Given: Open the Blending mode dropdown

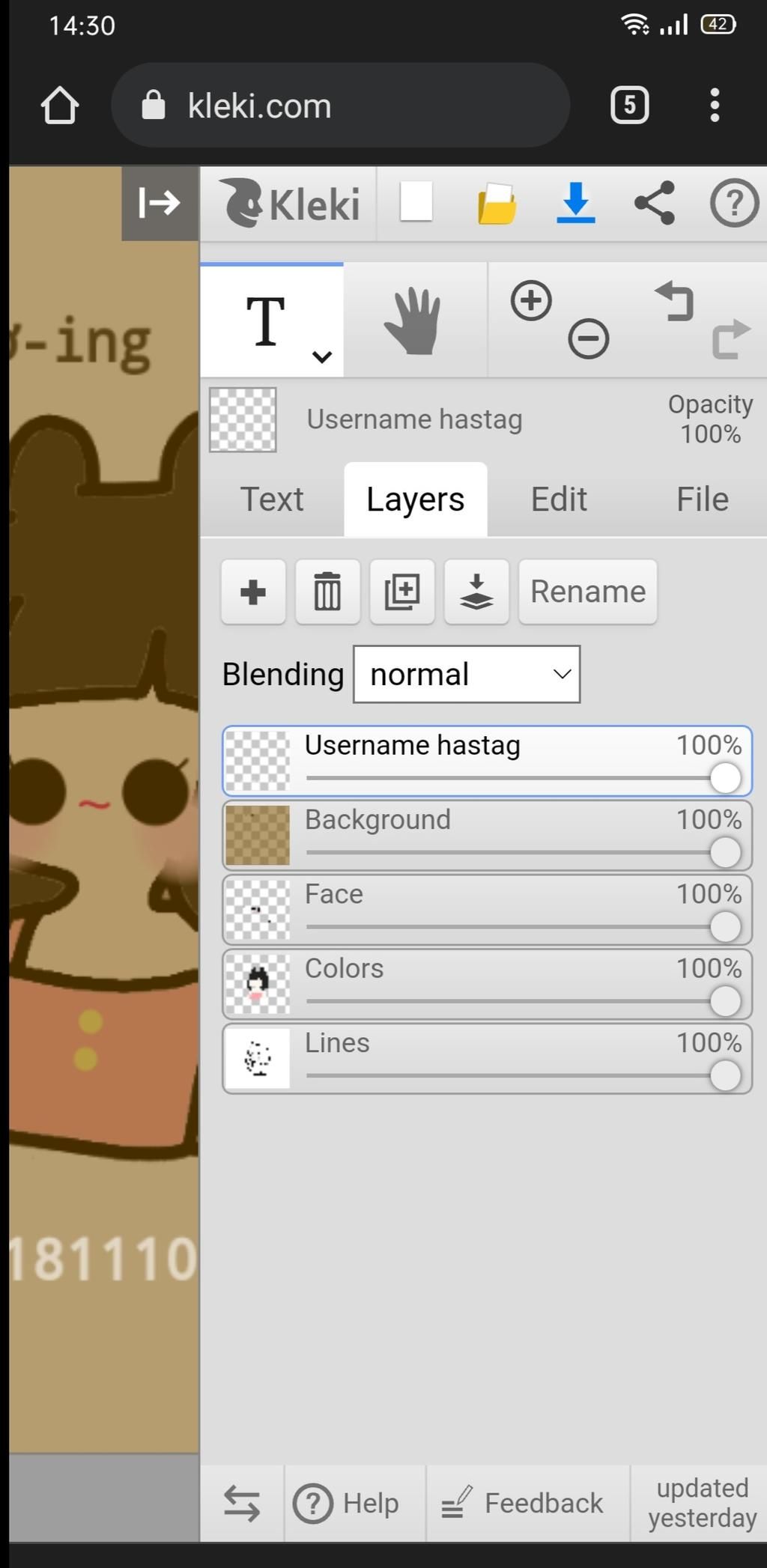Looking at the screenshot, I should (467, 674).
